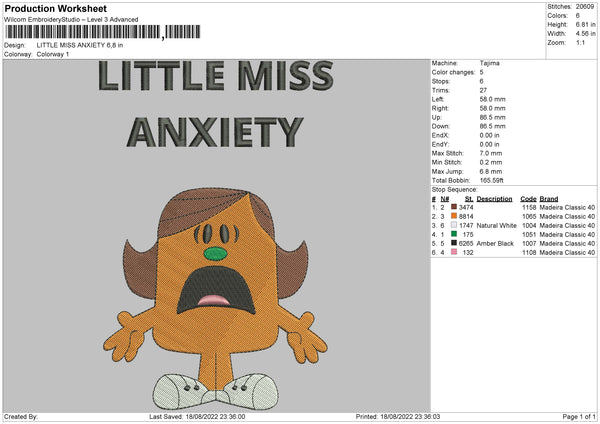
Task: Click stitch count 8814 in row 2
Action: pos(466,217)
